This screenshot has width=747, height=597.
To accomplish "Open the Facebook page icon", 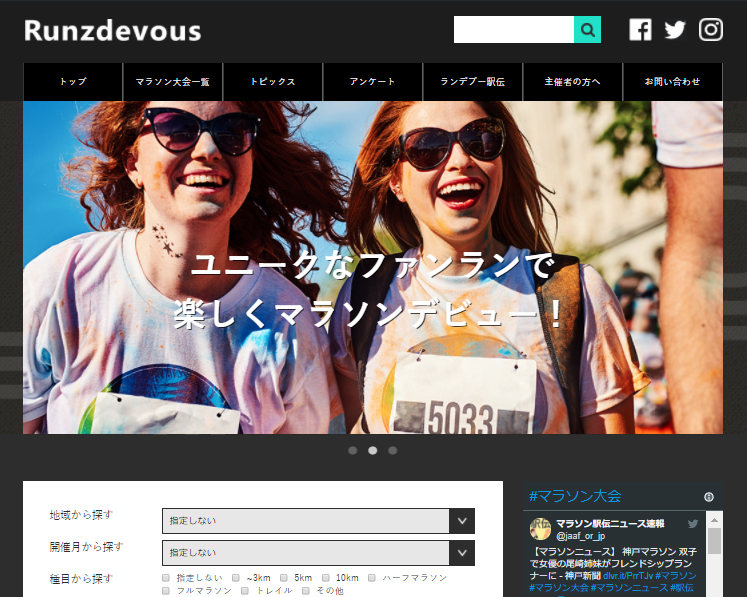I will click(640, 30).
